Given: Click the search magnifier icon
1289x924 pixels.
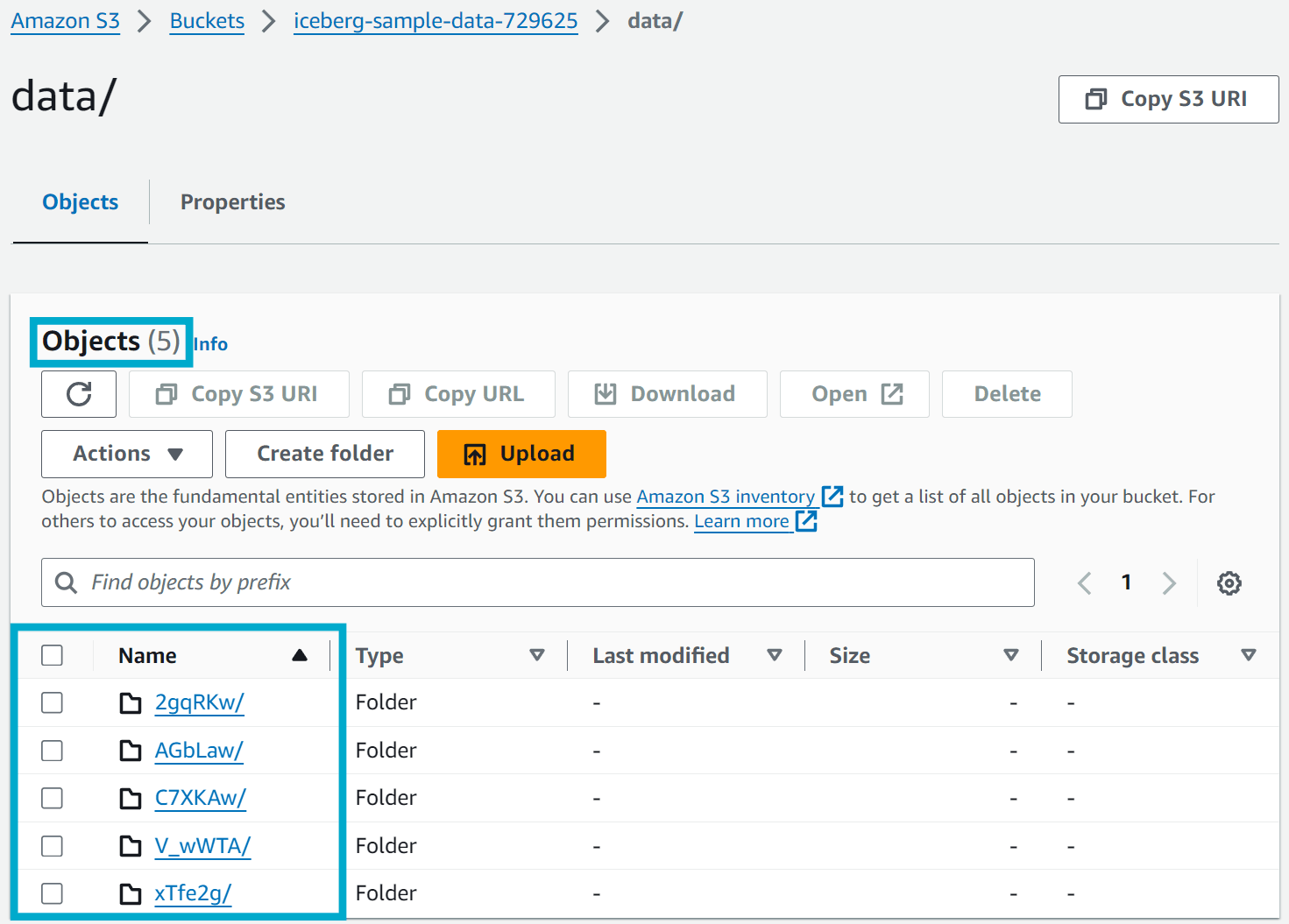Looking at the screenshot, I should point(66,583).
